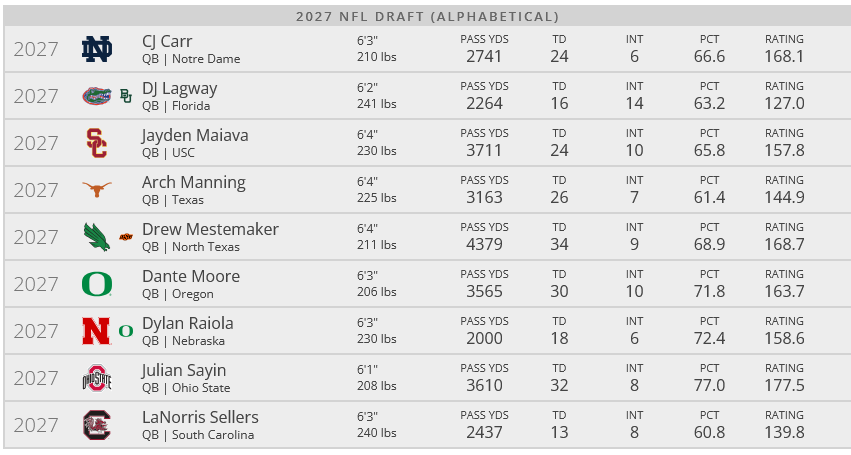Click the small Oklahoma State logo by Mestemaker

[125, 237]
